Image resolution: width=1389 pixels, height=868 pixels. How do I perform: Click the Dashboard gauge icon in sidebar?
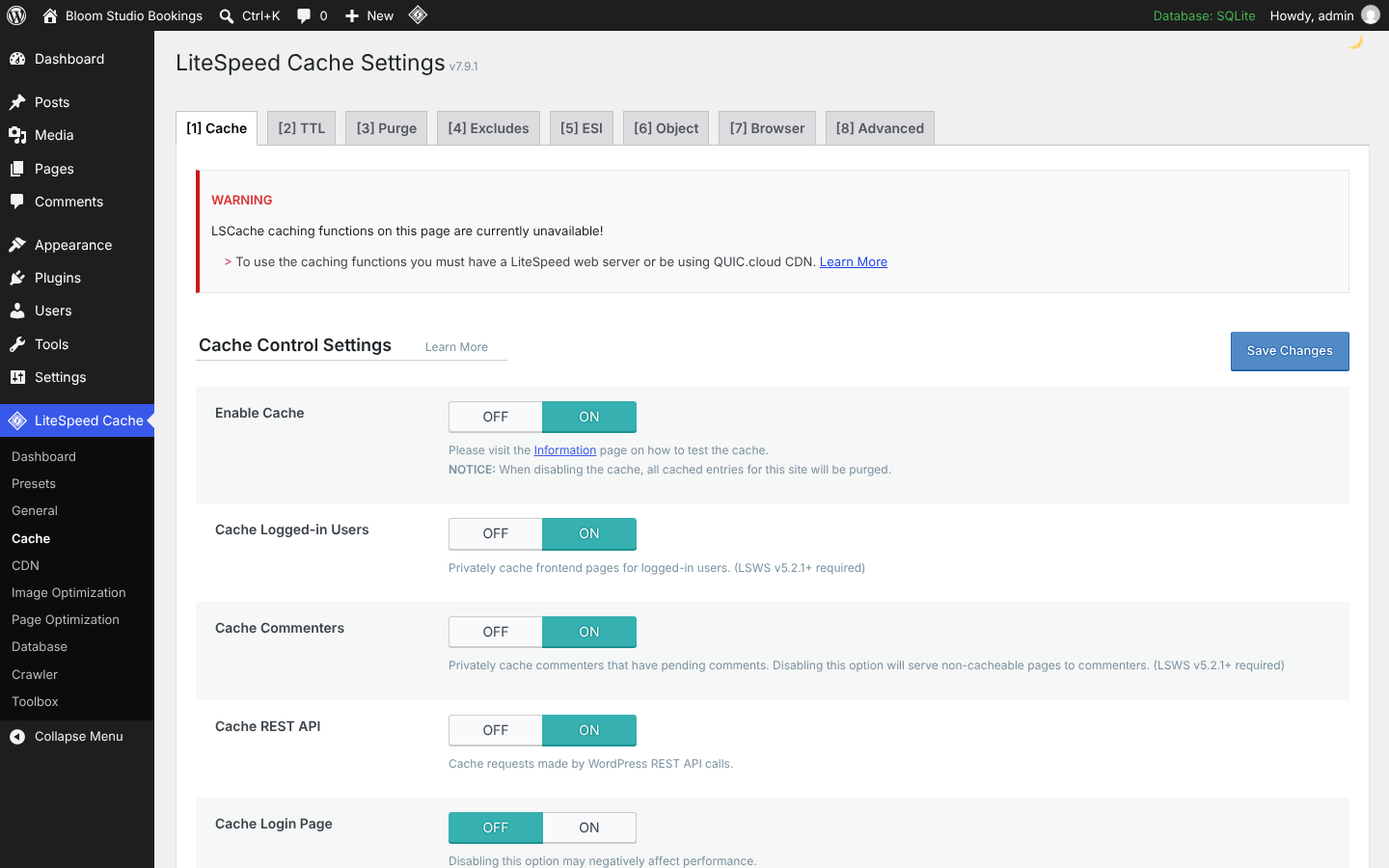(x=17, y=59)
